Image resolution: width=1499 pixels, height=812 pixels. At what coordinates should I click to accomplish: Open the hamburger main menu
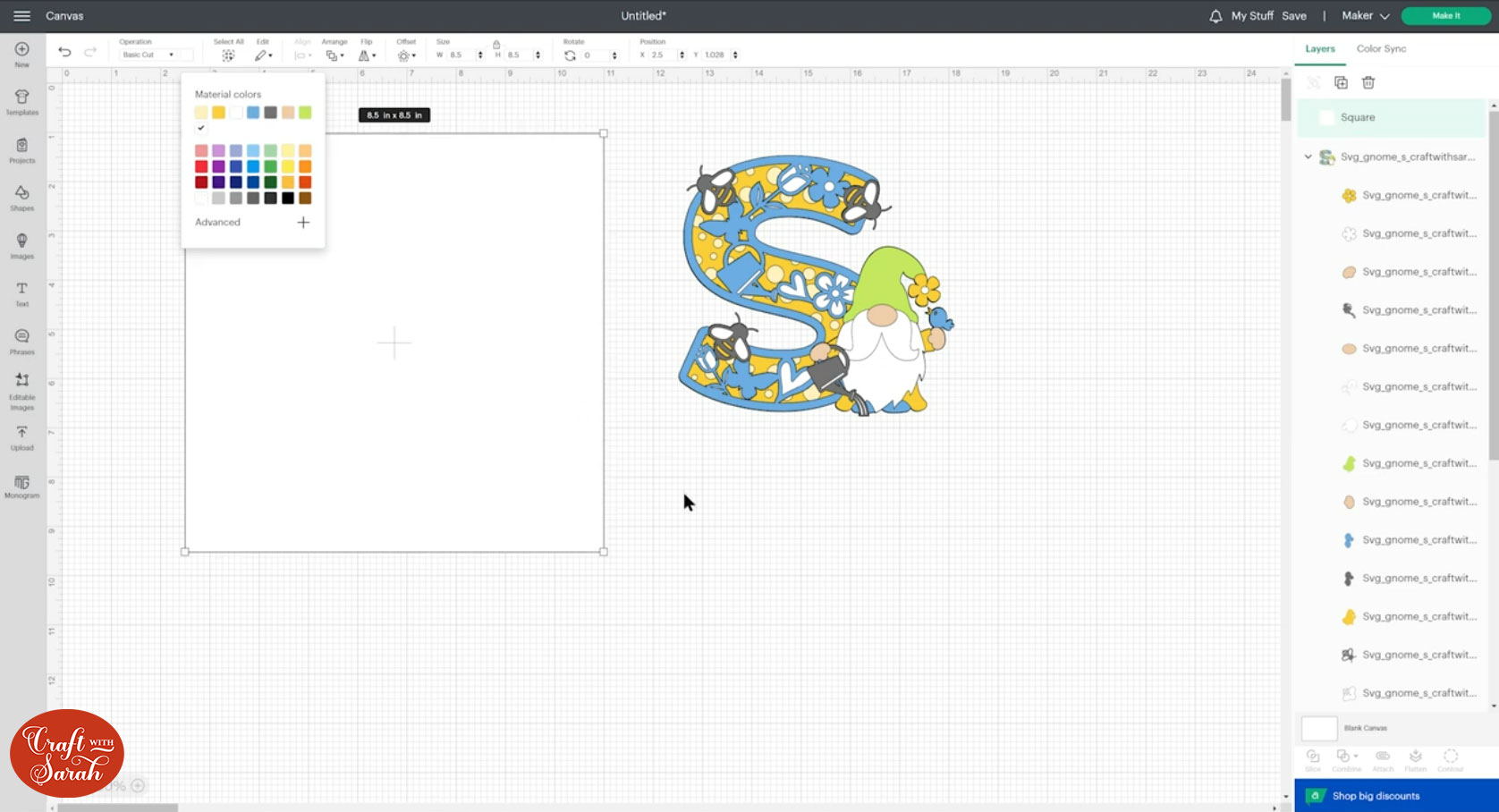coord(22,16)
